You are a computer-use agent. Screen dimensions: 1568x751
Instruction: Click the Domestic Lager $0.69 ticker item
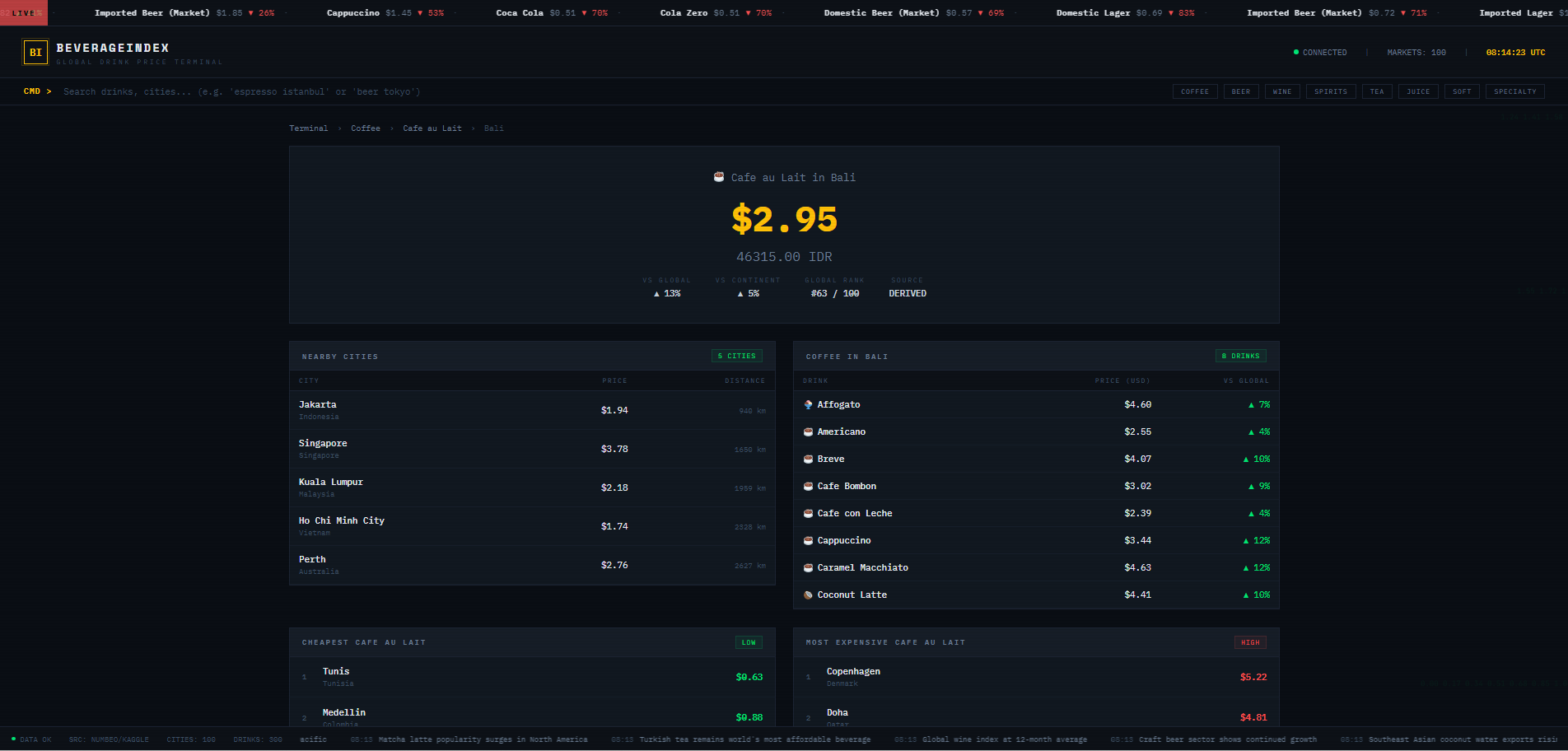click(x=1125, y=13)
